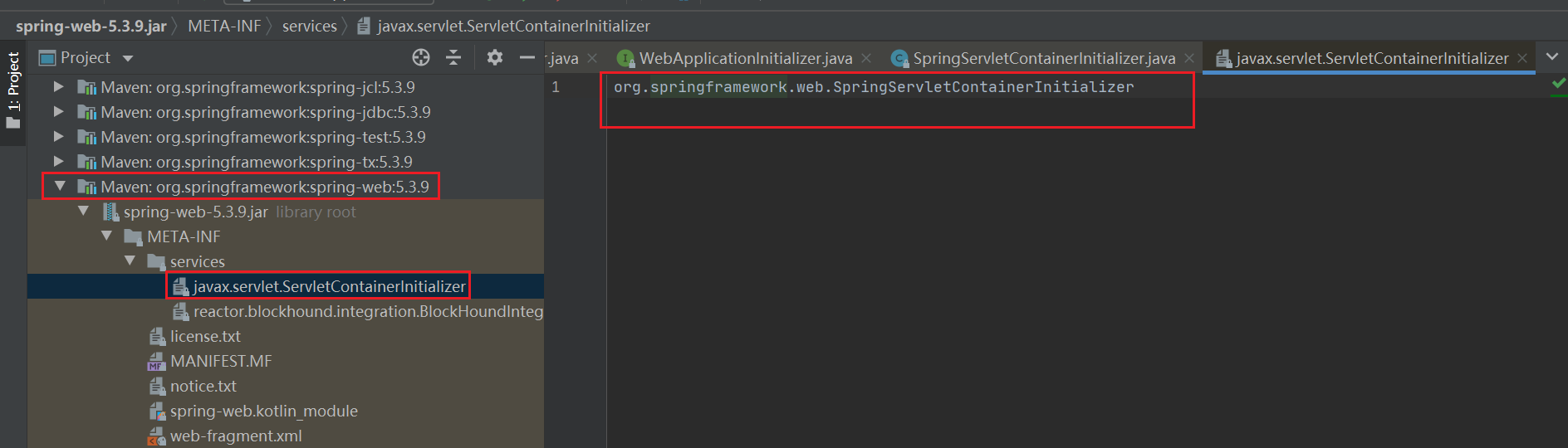This screenshot has height=448, width=1568.
Task: Click javax.servlet.ServletContainerInitializer breadcrumb
Action: click(x=513, y=26)
